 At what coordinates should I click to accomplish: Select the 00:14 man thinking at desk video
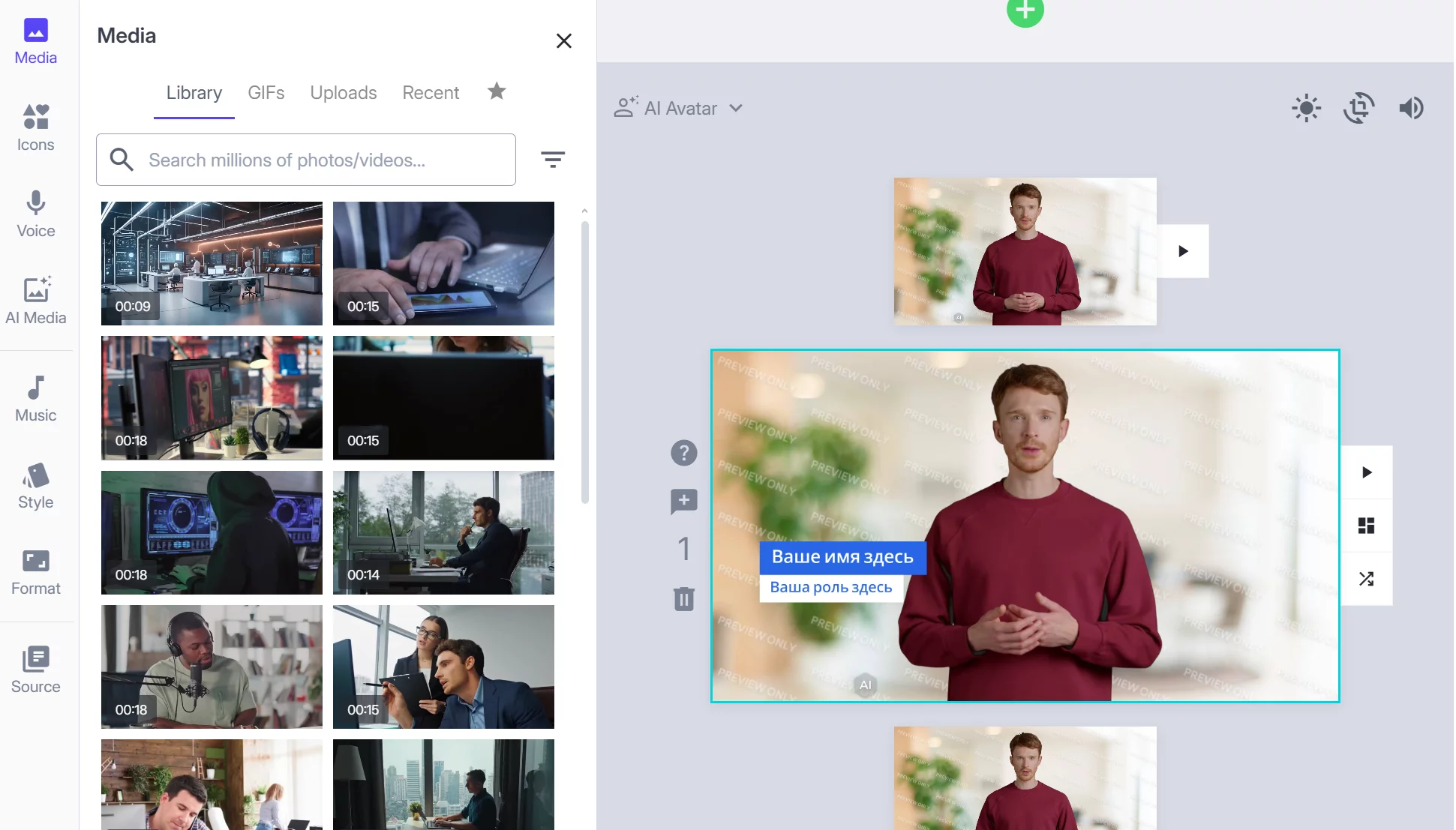pos(443,532)
